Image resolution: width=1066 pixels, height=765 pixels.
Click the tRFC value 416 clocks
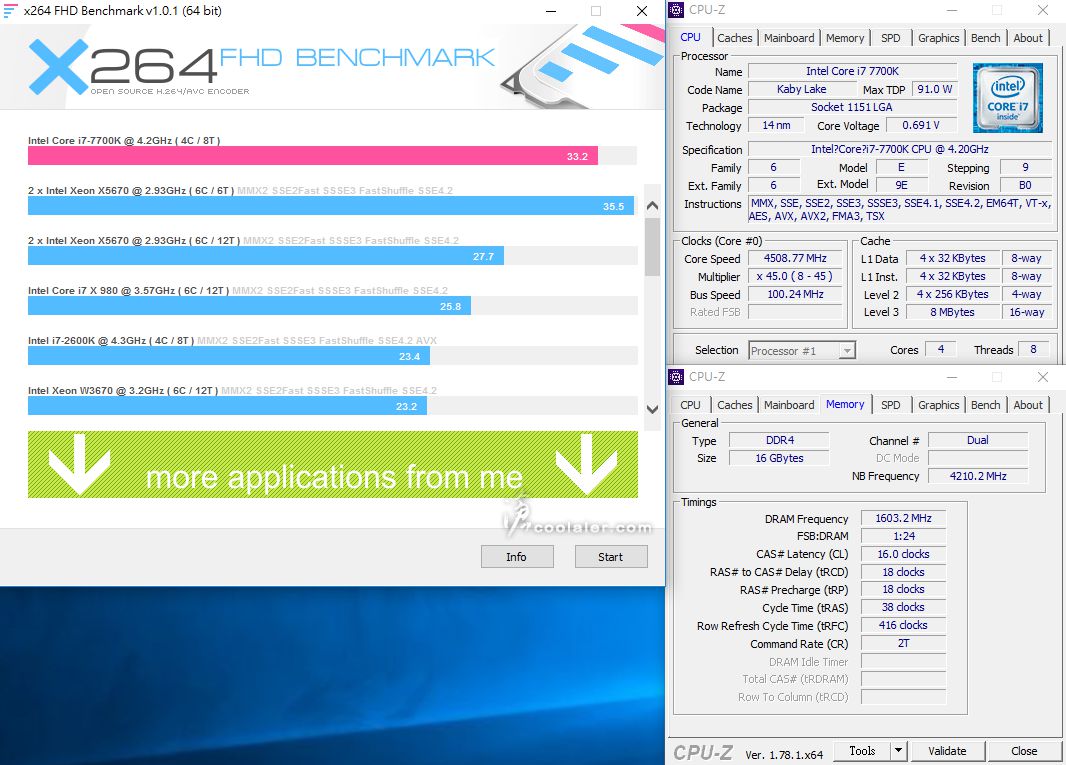[x=903, y=625]
